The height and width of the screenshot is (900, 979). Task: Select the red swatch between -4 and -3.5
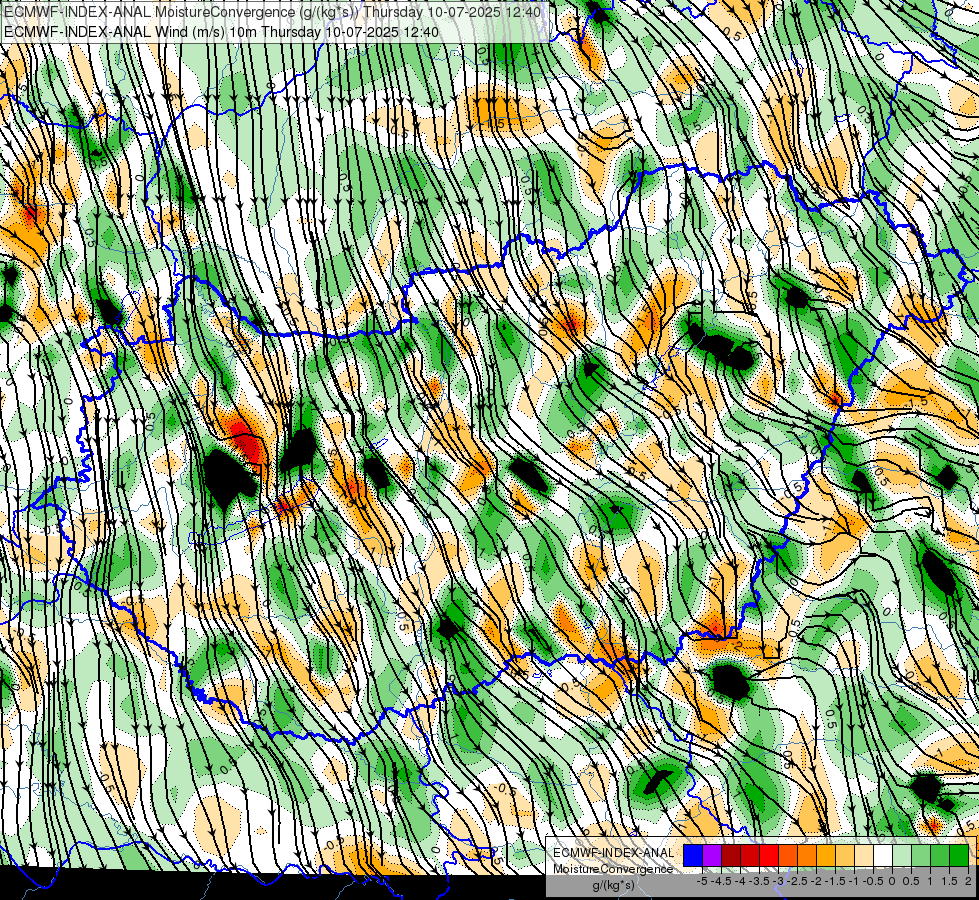pyautogui.click(x=750, y=855)
